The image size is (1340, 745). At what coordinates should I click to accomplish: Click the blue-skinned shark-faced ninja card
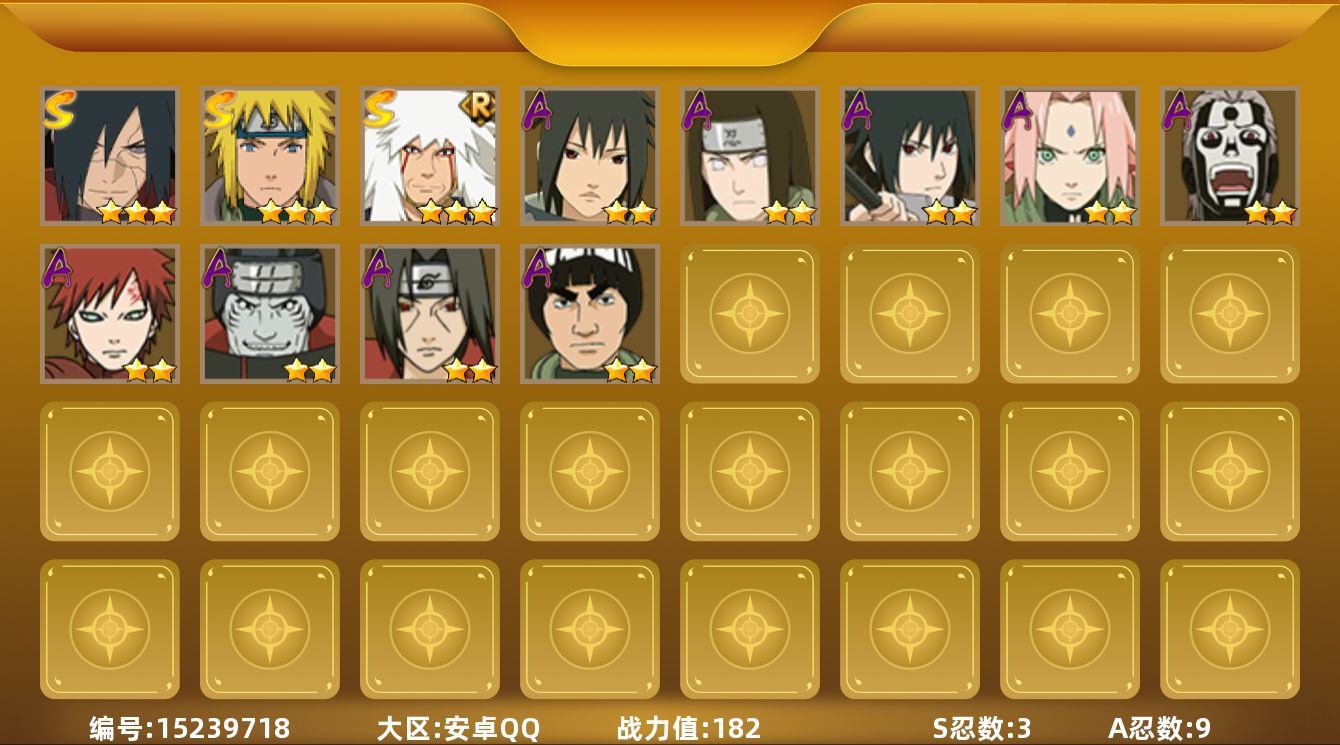270,314
